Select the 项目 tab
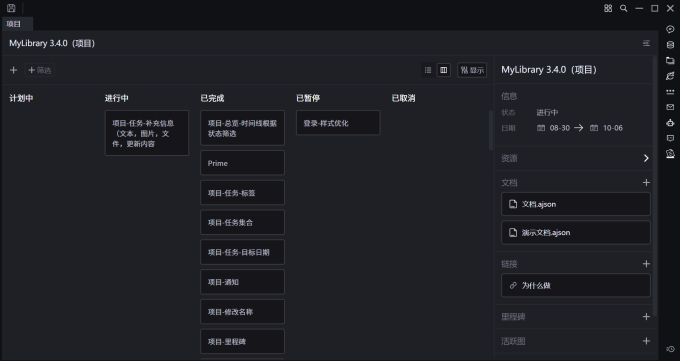 [13, 24]
